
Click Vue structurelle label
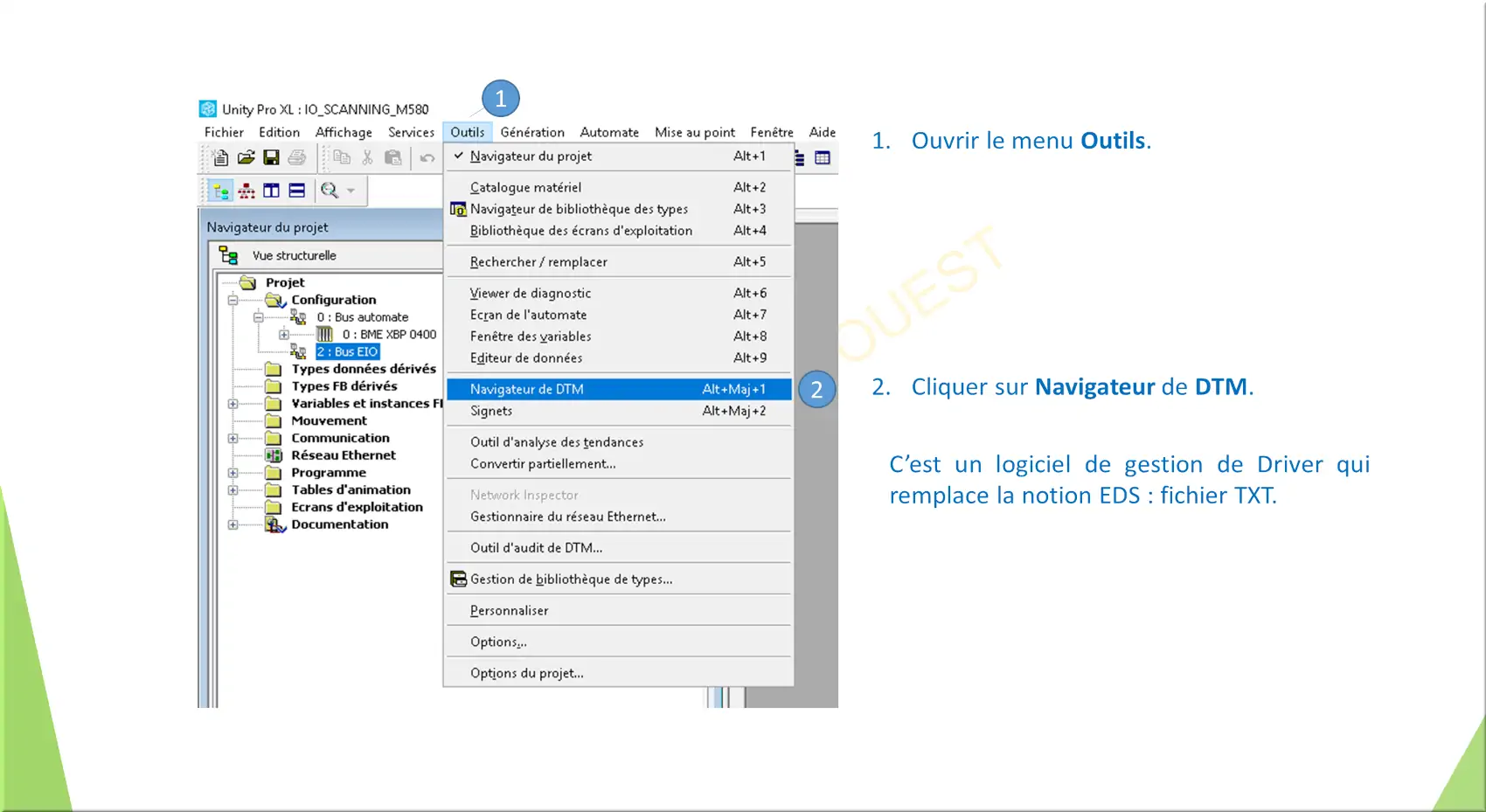click(x=294, y=255)
